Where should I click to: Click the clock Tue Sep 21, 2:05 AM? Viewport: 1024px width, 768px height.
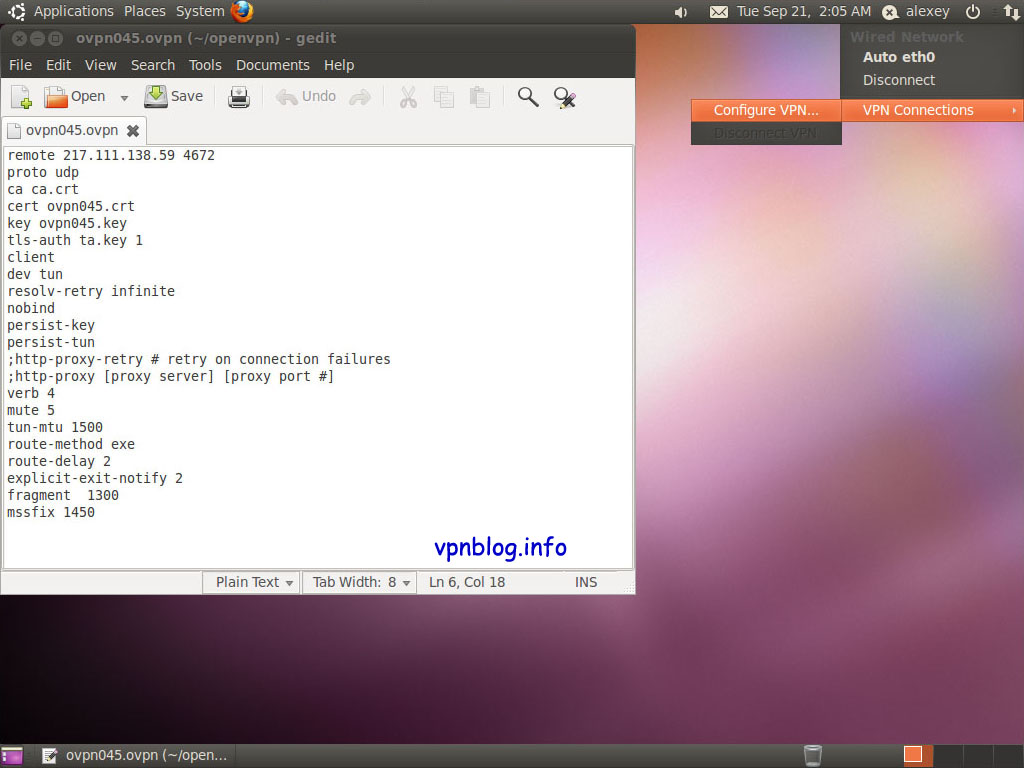[804, 11]
